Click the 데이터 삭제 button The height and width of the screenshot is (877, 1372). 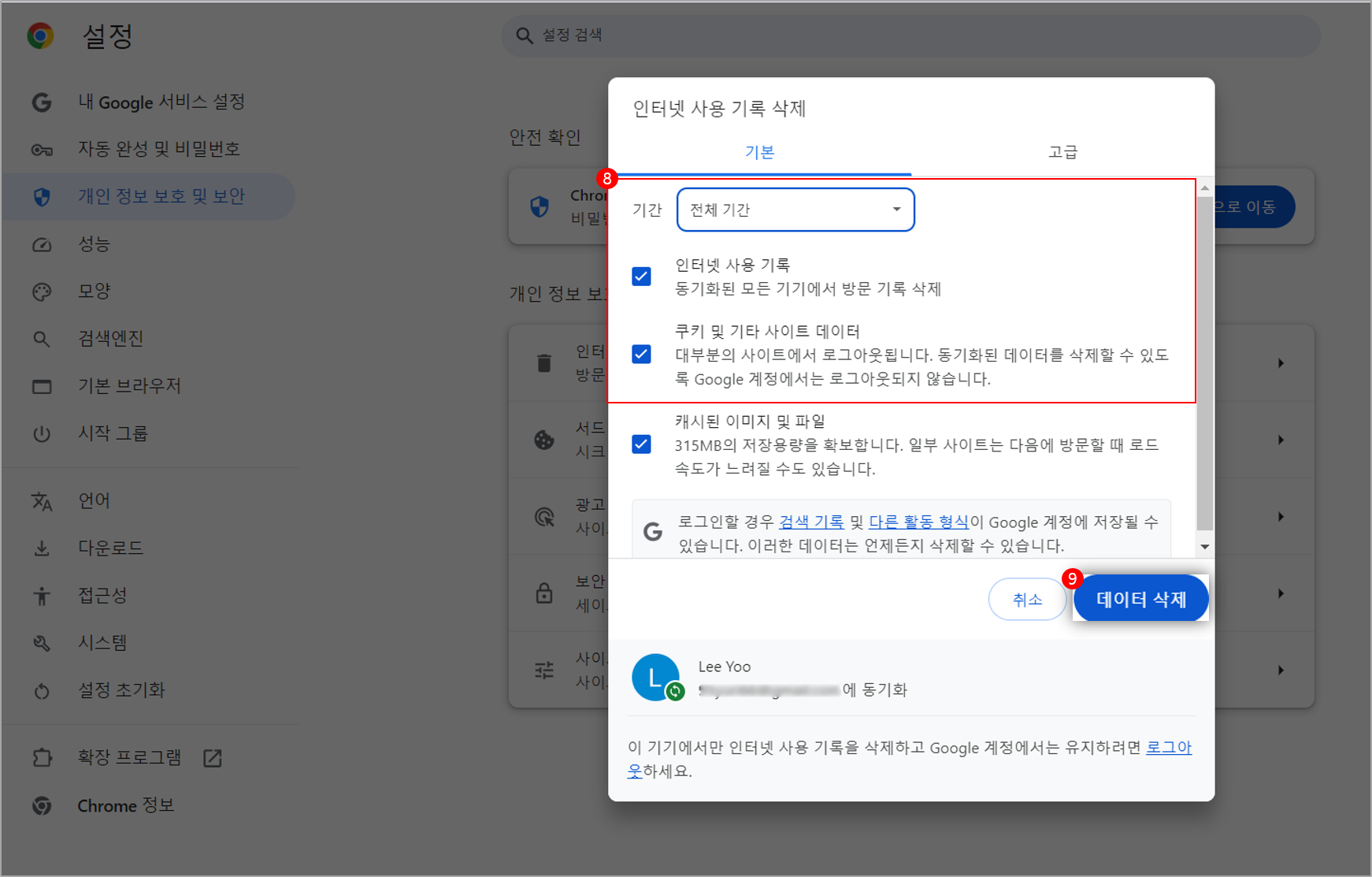1140,598
